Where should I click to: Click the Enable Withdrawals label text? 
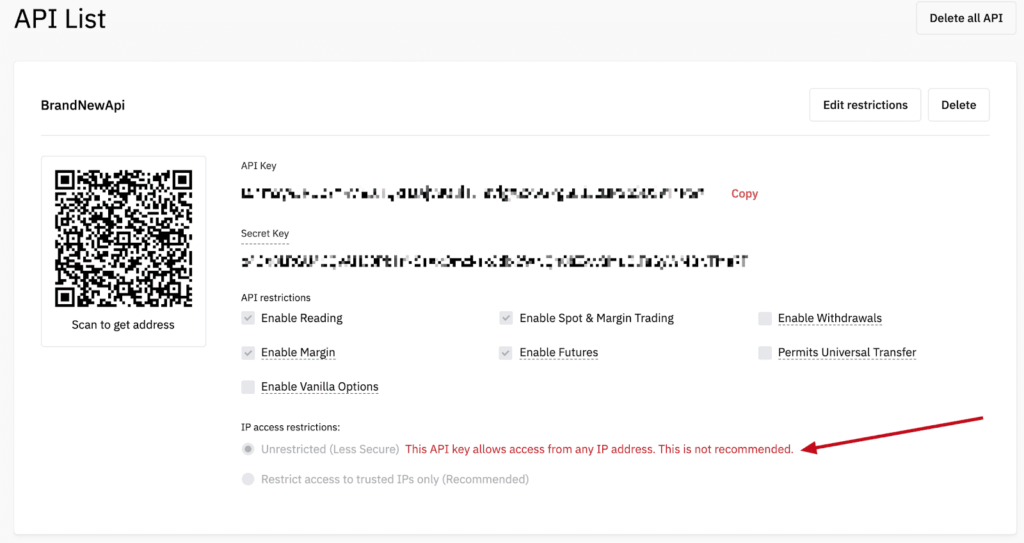pyautogui.click(x=829, y=318)
